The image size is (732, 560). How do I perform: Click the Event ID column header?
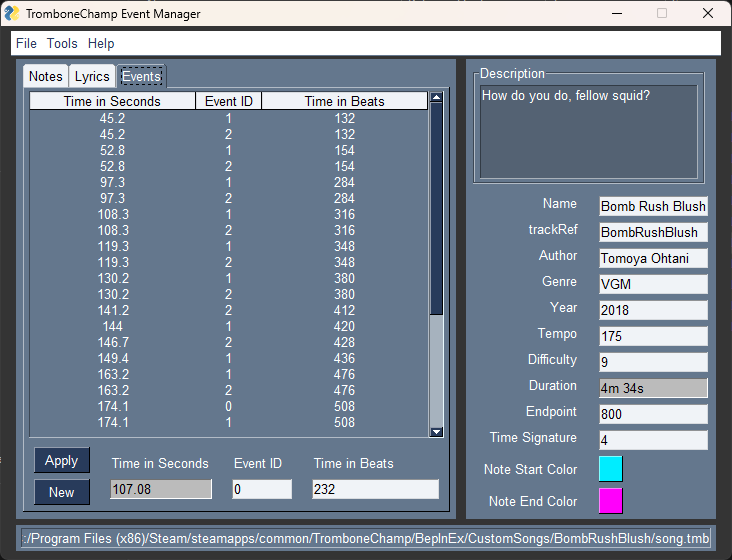(x=228, y=101)
